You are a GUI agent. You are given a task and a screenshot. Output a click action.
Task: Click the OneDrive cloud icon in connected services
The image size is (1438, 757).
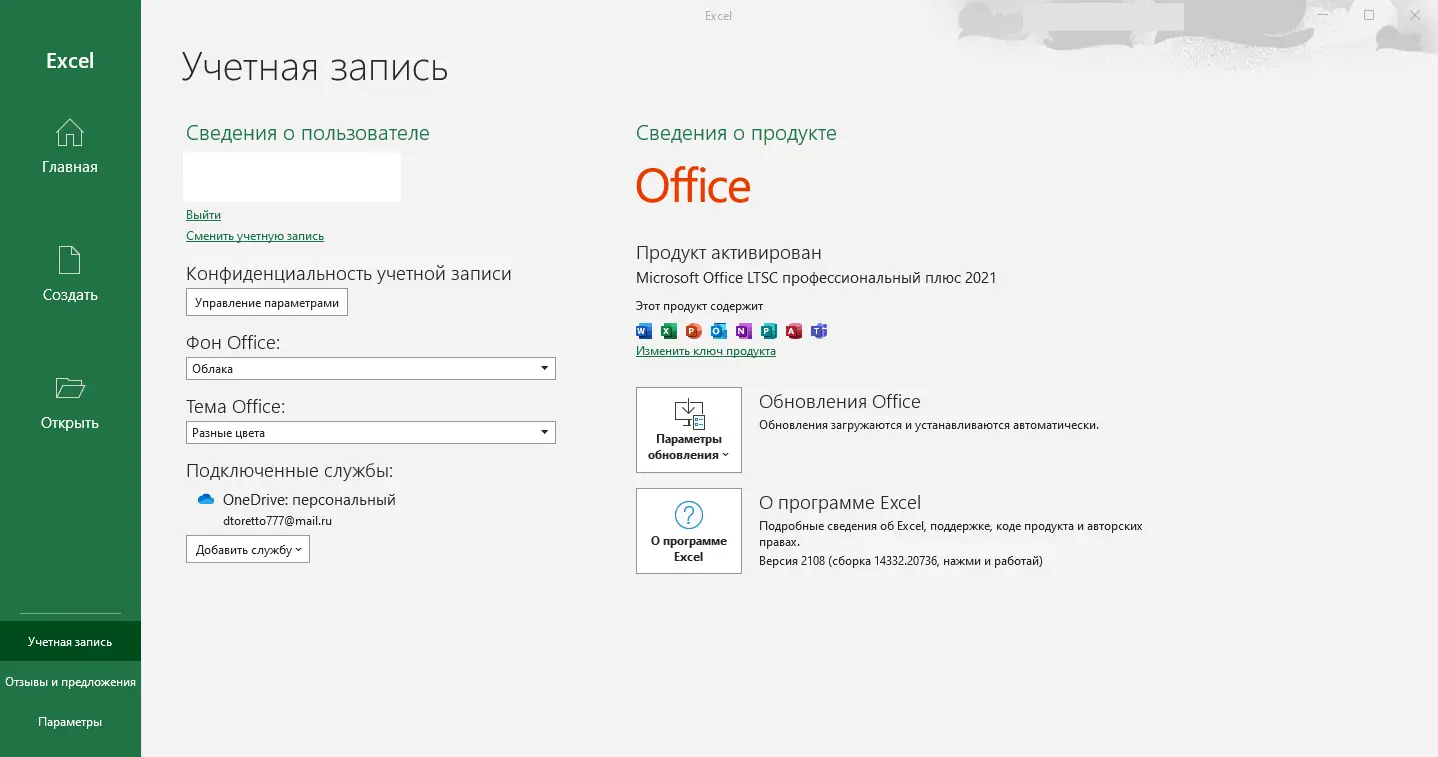click(x=205, y=499)
